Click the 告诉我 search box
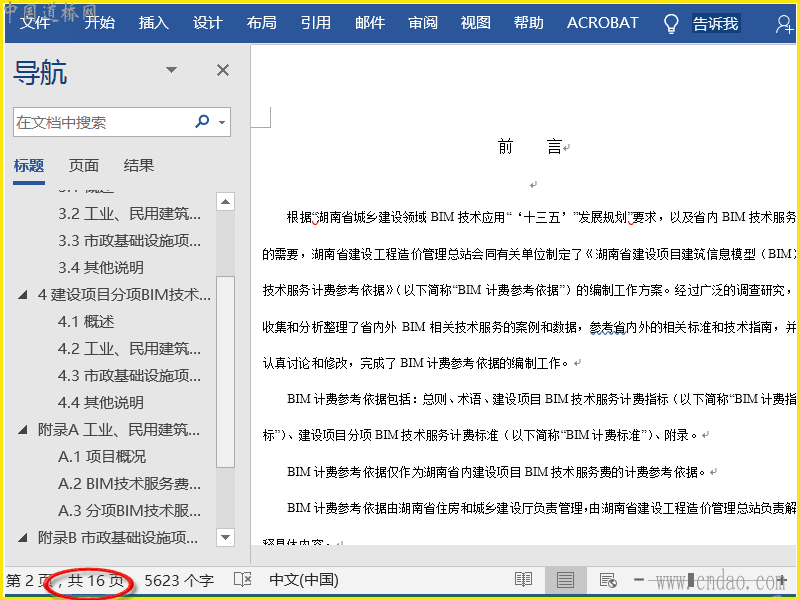 [x=715, y=23]
